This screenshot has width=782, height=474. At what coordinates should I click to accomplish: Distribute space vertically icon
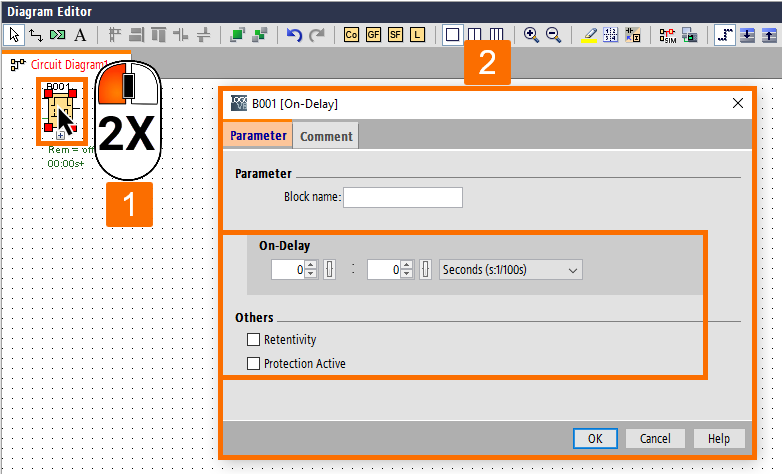pos(203,35)
